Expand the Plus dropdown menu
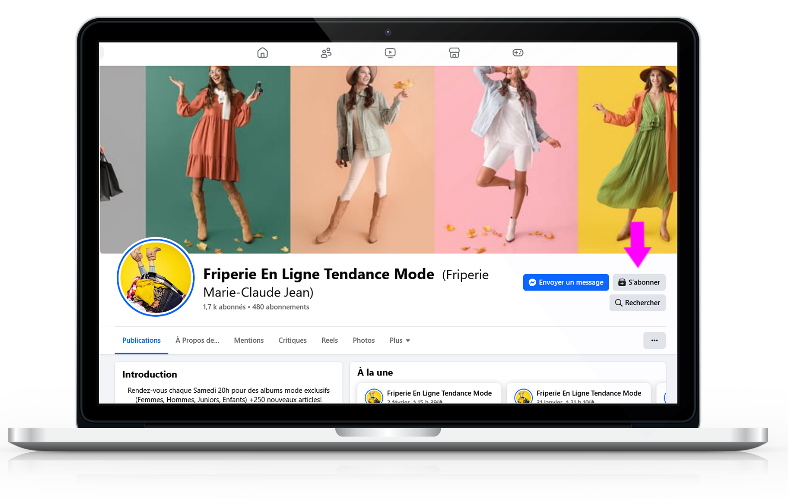 point(400,340)
